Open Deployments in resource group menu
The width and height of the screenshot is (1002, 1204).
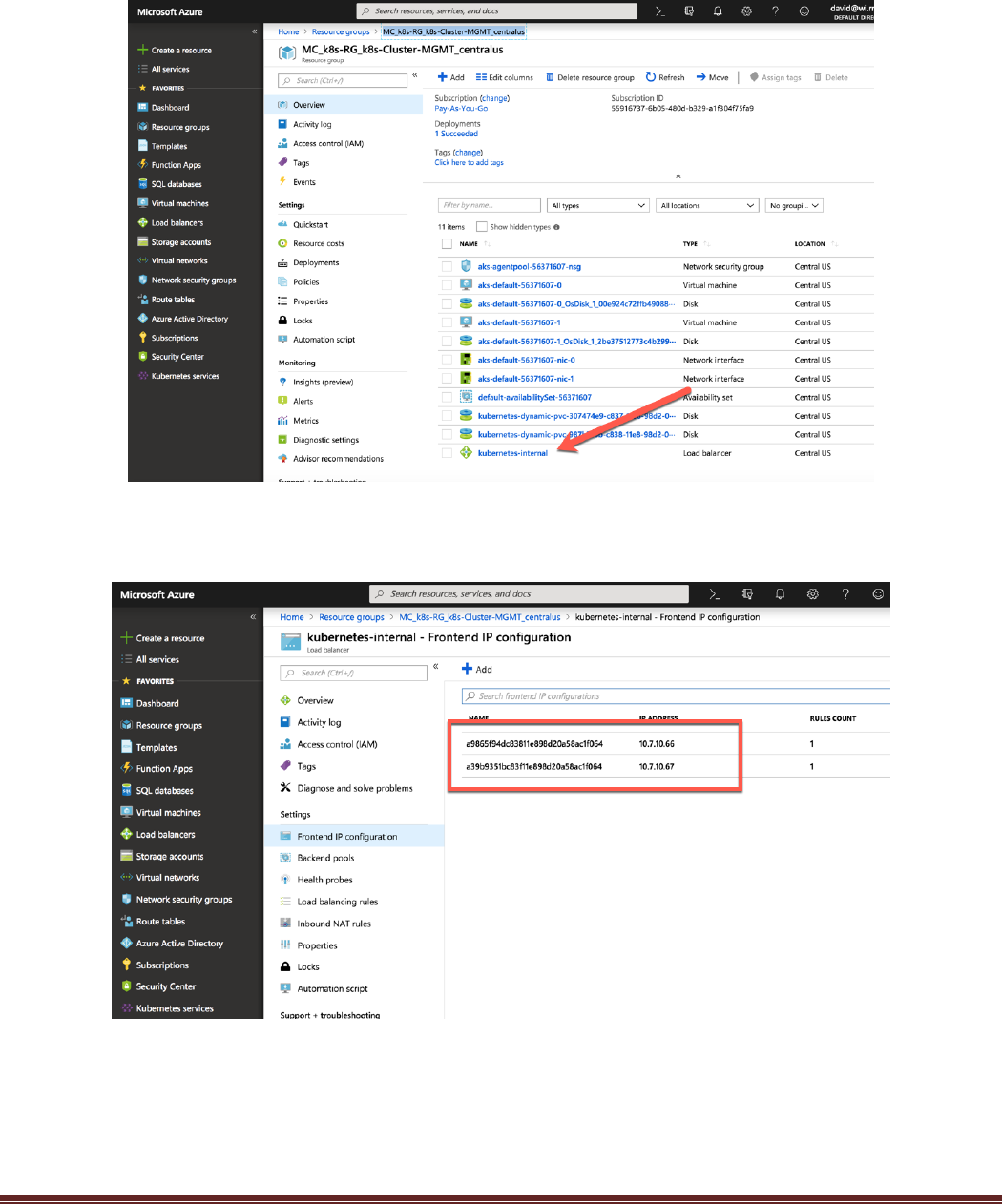(316, 263)
